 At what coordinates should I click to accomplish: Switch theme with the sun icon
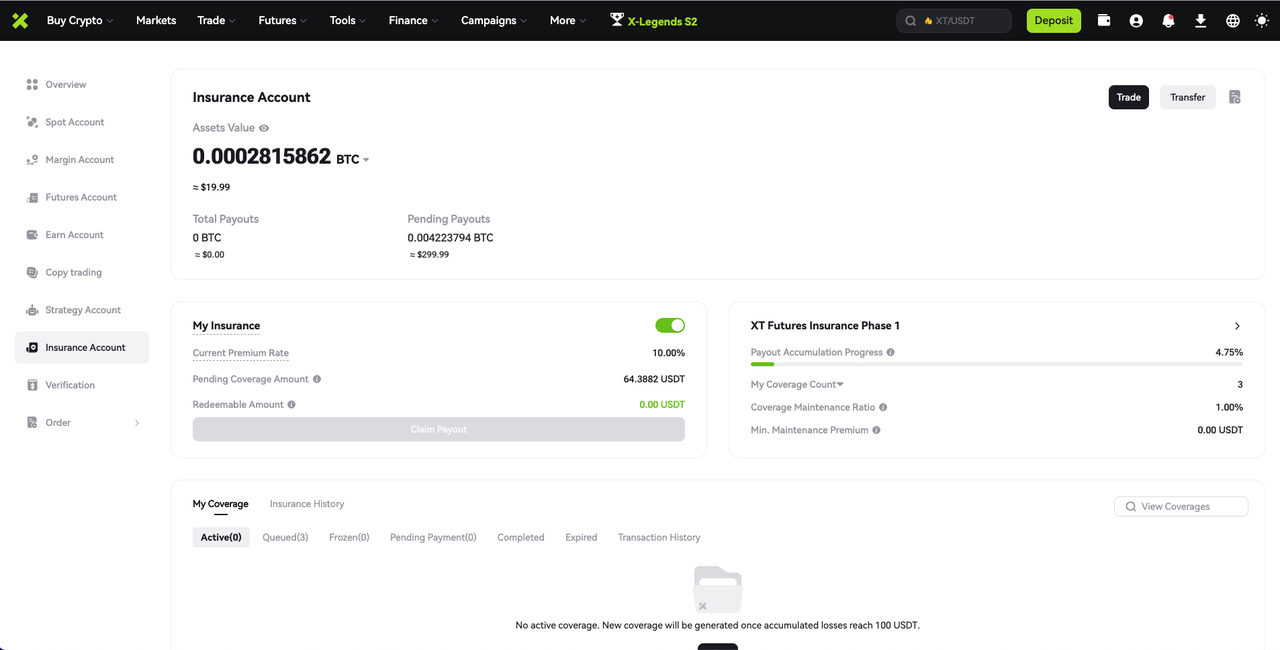[1261, 20]
